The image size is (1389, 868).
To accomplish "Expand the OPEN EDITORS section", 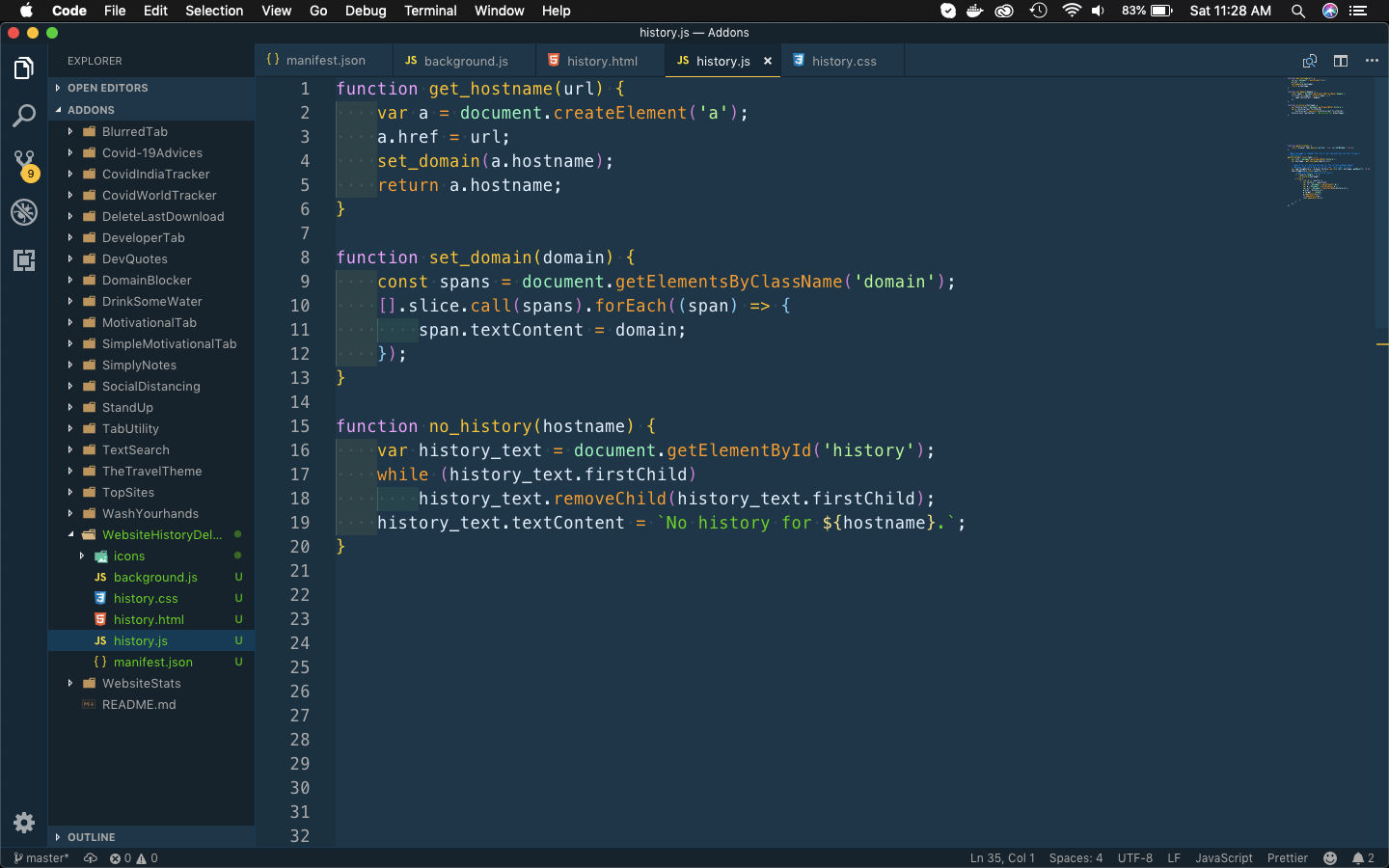I will [x=151, y=88].
